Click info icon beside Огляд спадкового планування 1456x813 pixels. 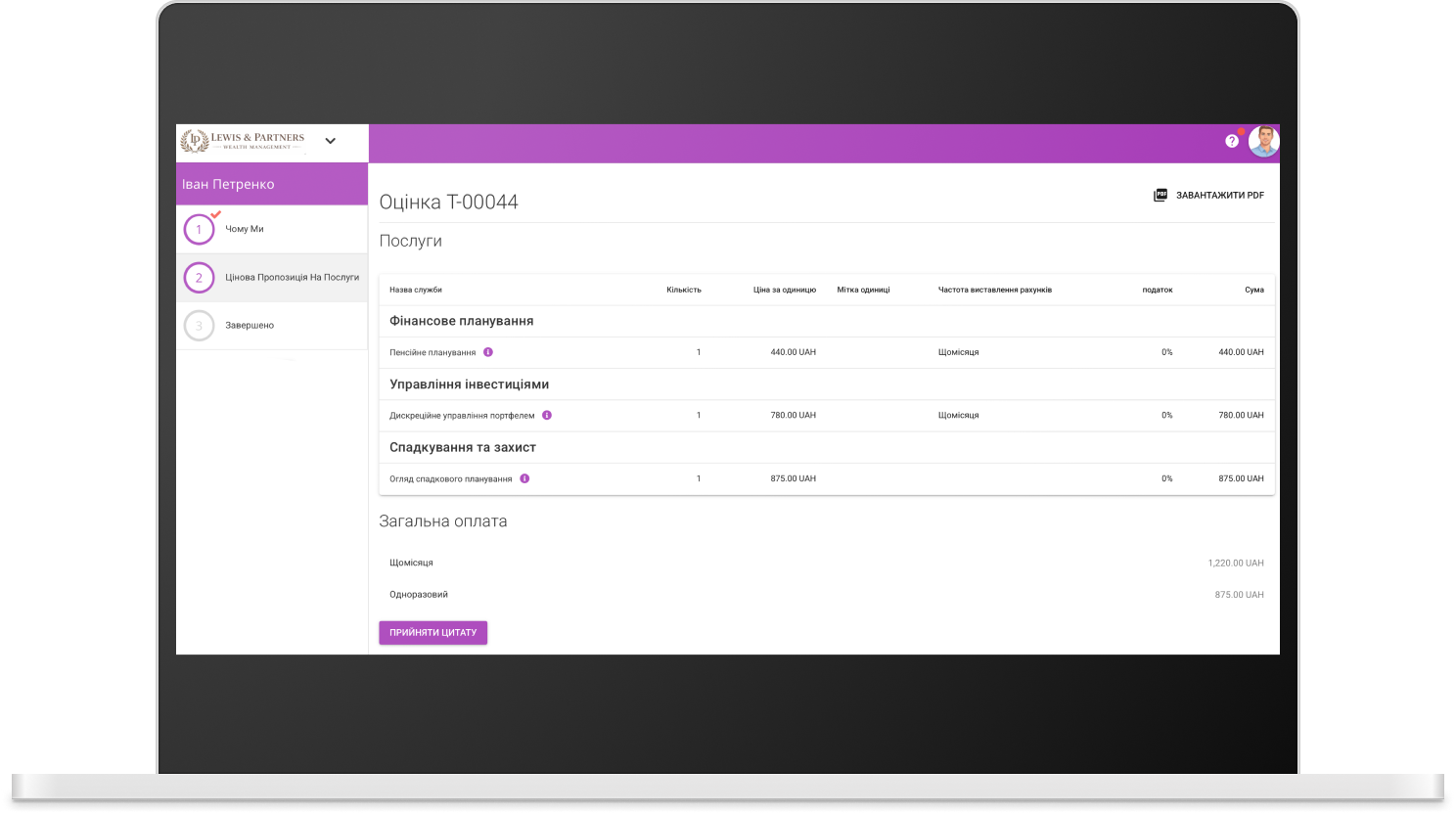524,478
